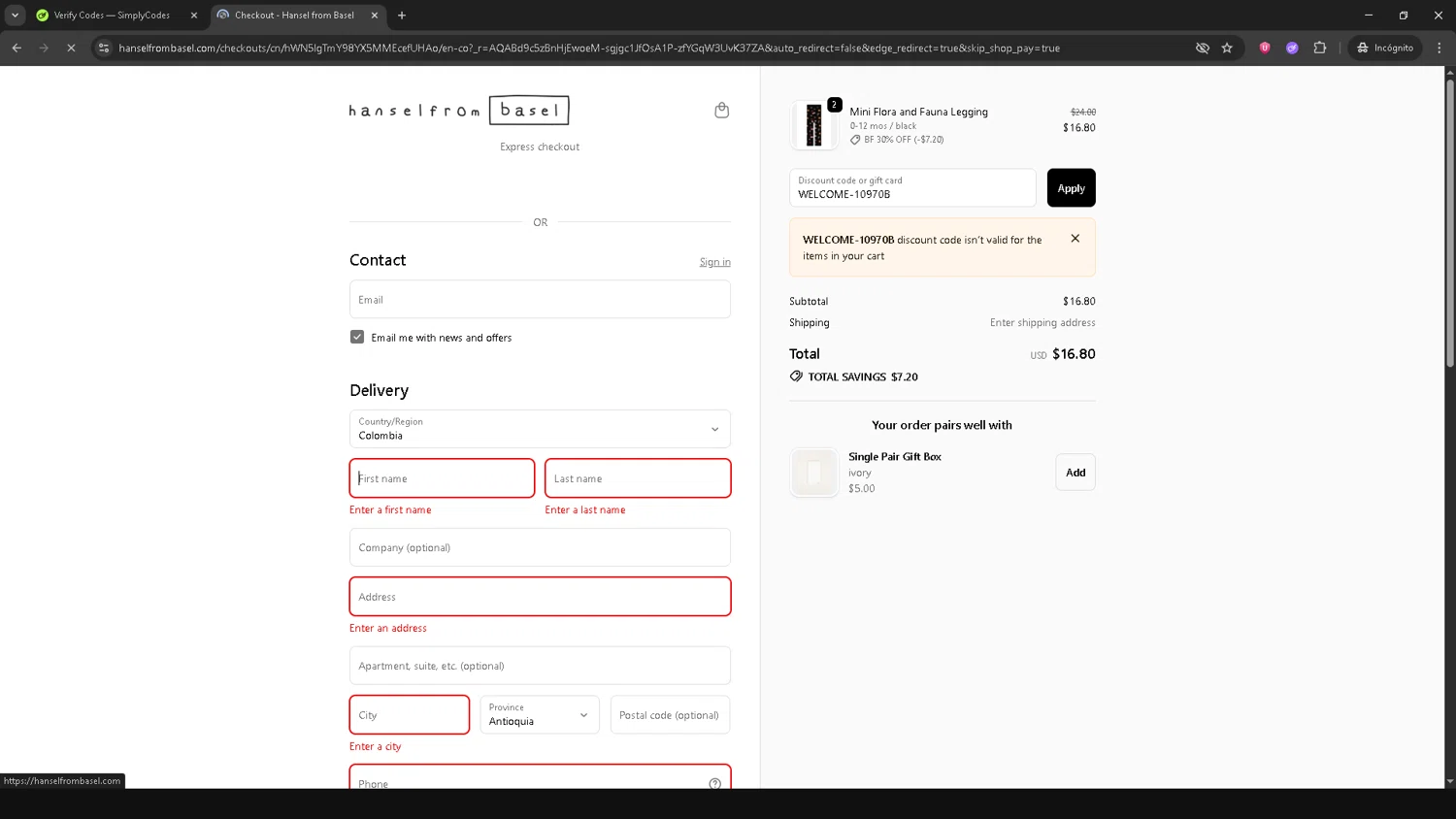
Task: Click the discount tag icon under the legging
Action: [855, 140]
